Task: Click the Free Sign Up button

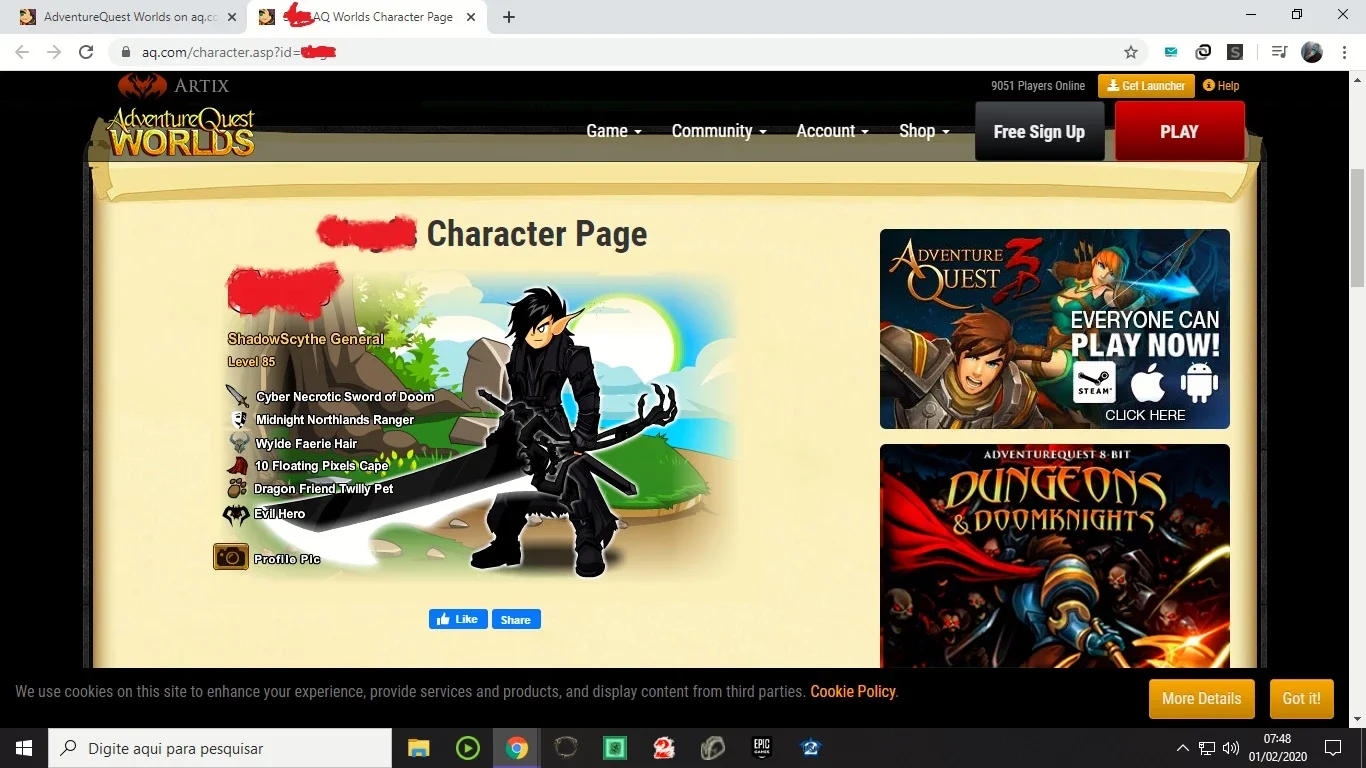Action: tap(1039, 132)
